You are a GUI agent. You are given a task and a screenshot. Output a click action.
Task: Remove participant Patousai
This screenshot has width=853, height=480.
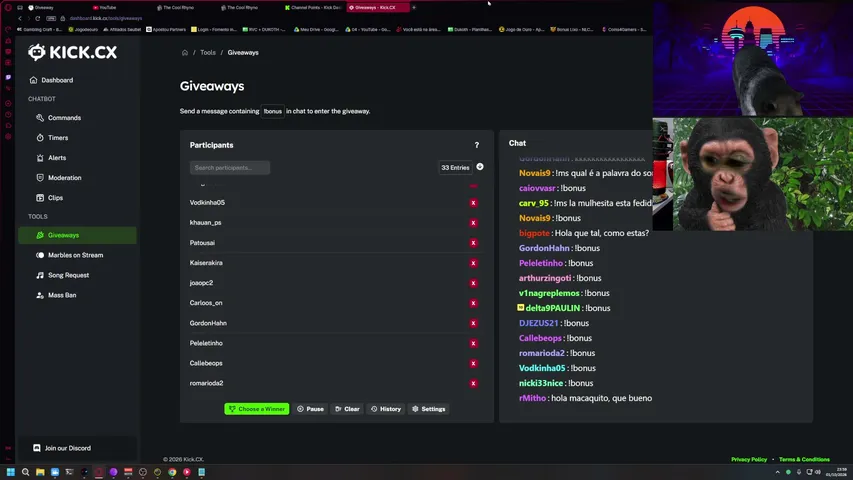(x=473, y=243)
